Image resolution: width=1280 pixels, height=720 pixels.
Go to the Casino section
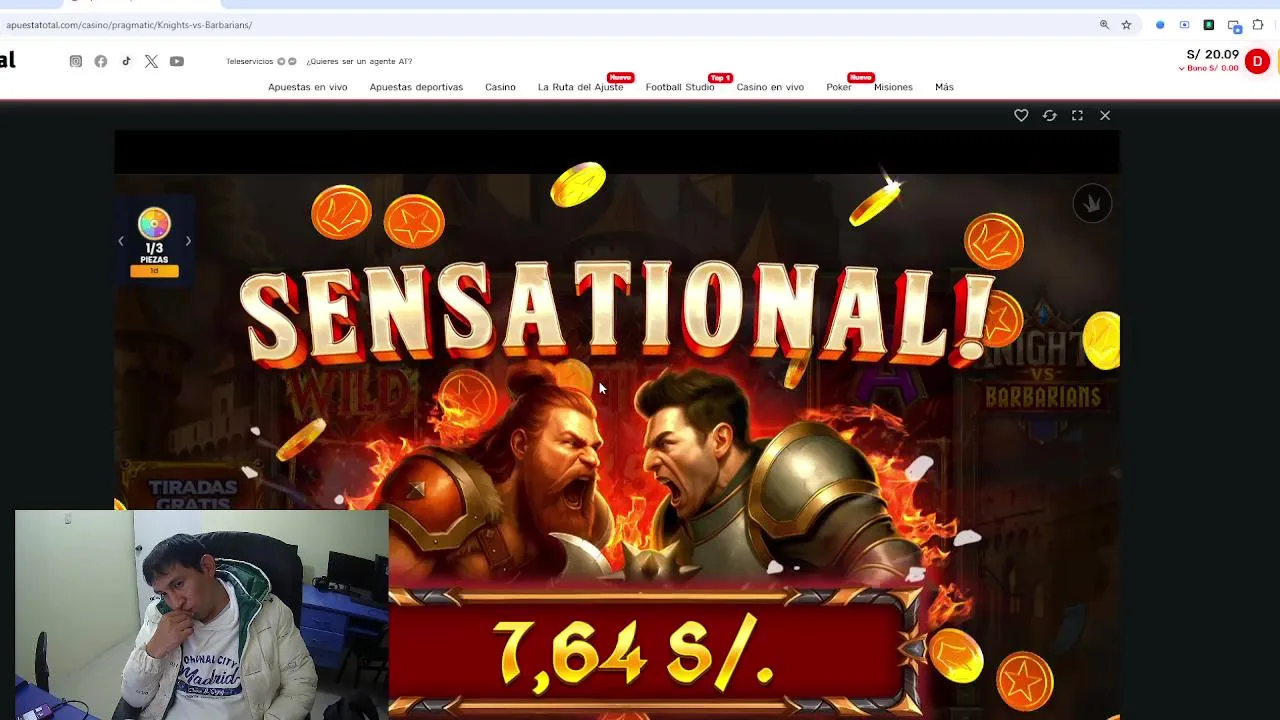click(x=500, y=87)
